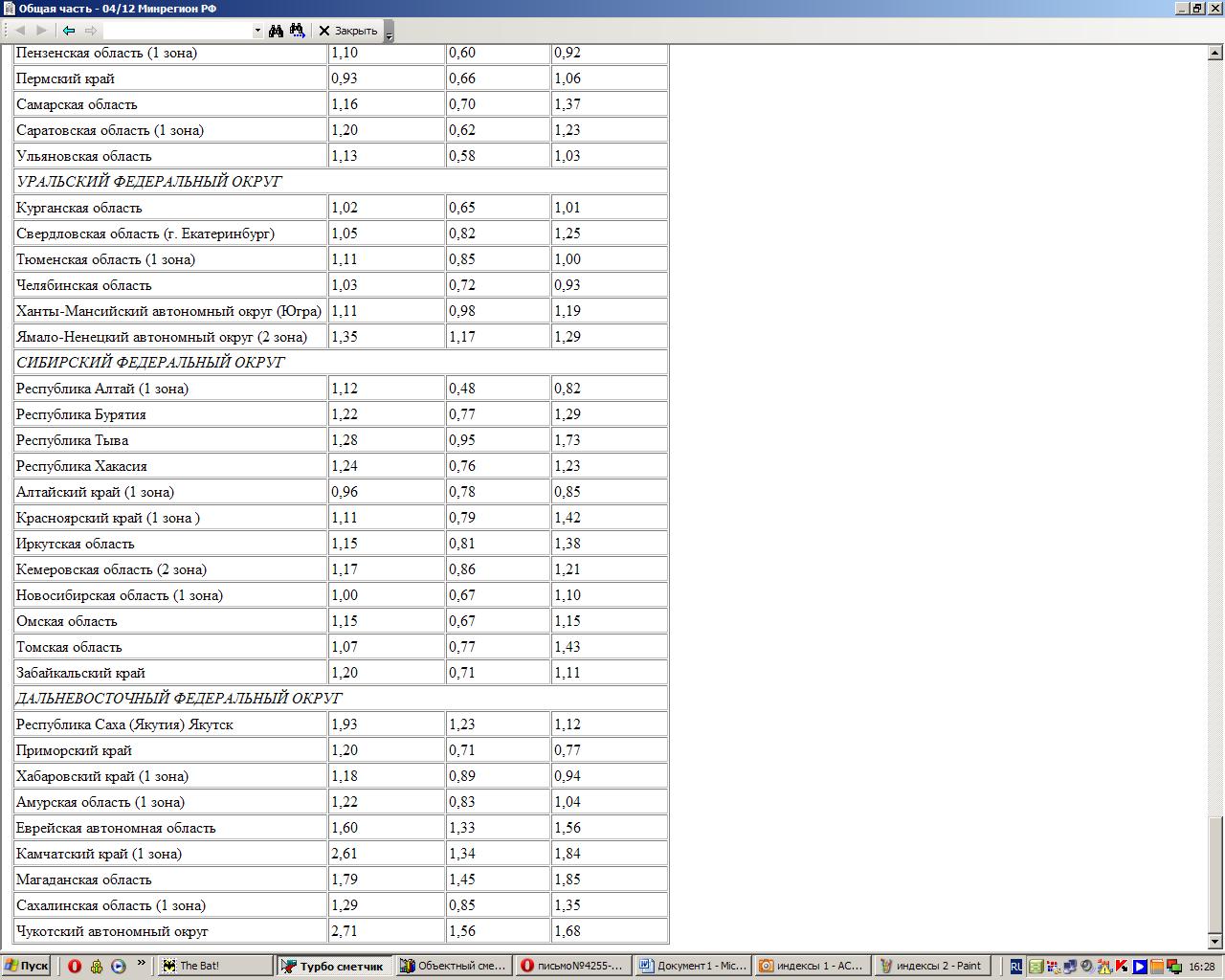Click the RU language indicator
Viewport: 1225px width, 980px height.
point(1016,967)
